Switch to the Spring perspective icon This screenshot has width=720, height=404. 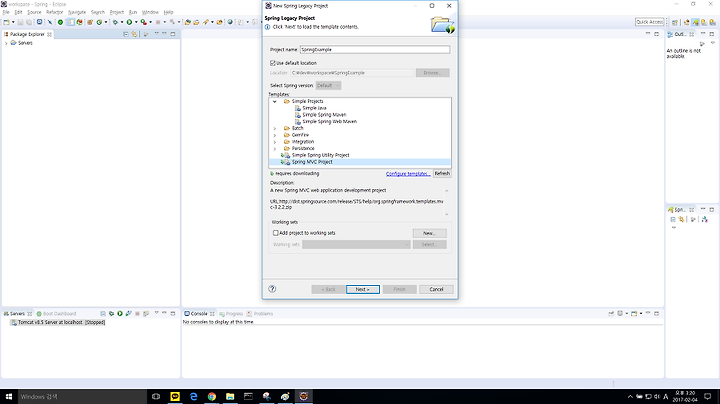coord(695,22)
